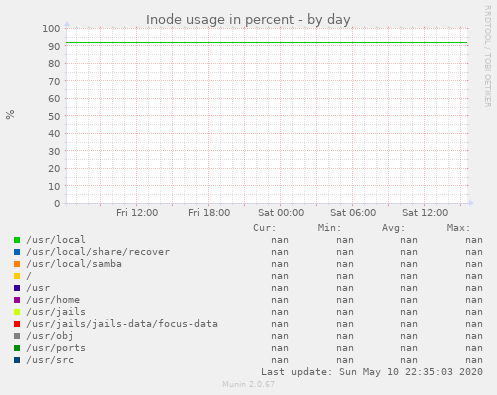Screen dimensions: 497x395
Task: Click the 50 value on the y-axis
Action: point(54,116)
